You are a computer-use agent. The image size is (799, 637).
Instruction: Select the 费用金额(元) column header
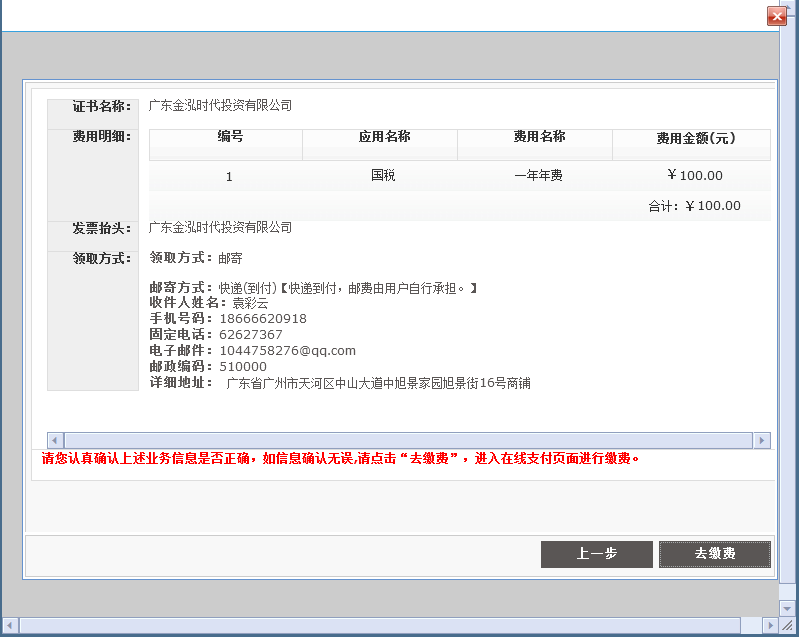(691, 145)
